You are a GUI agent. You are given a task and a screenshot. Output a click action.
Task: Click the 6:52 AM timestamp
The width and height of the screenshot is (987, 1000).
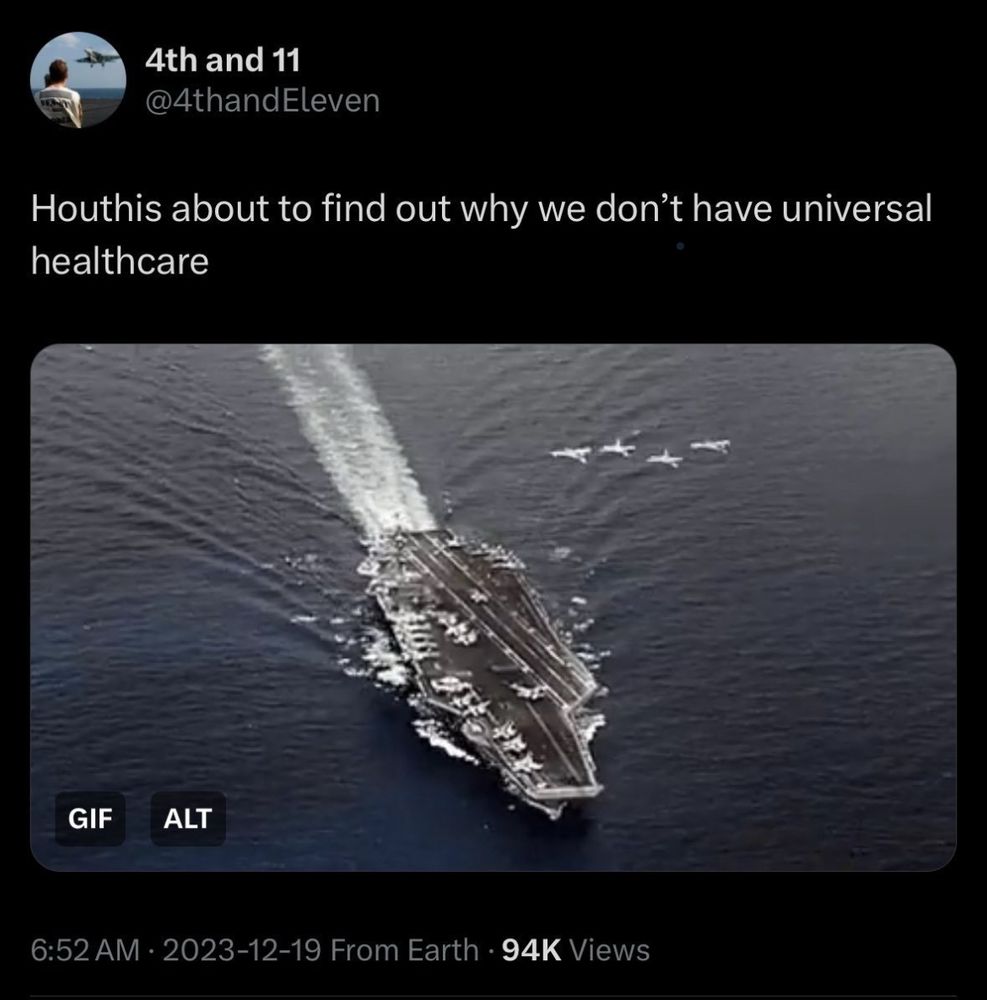pyautogui.click(x=85, y=950)
